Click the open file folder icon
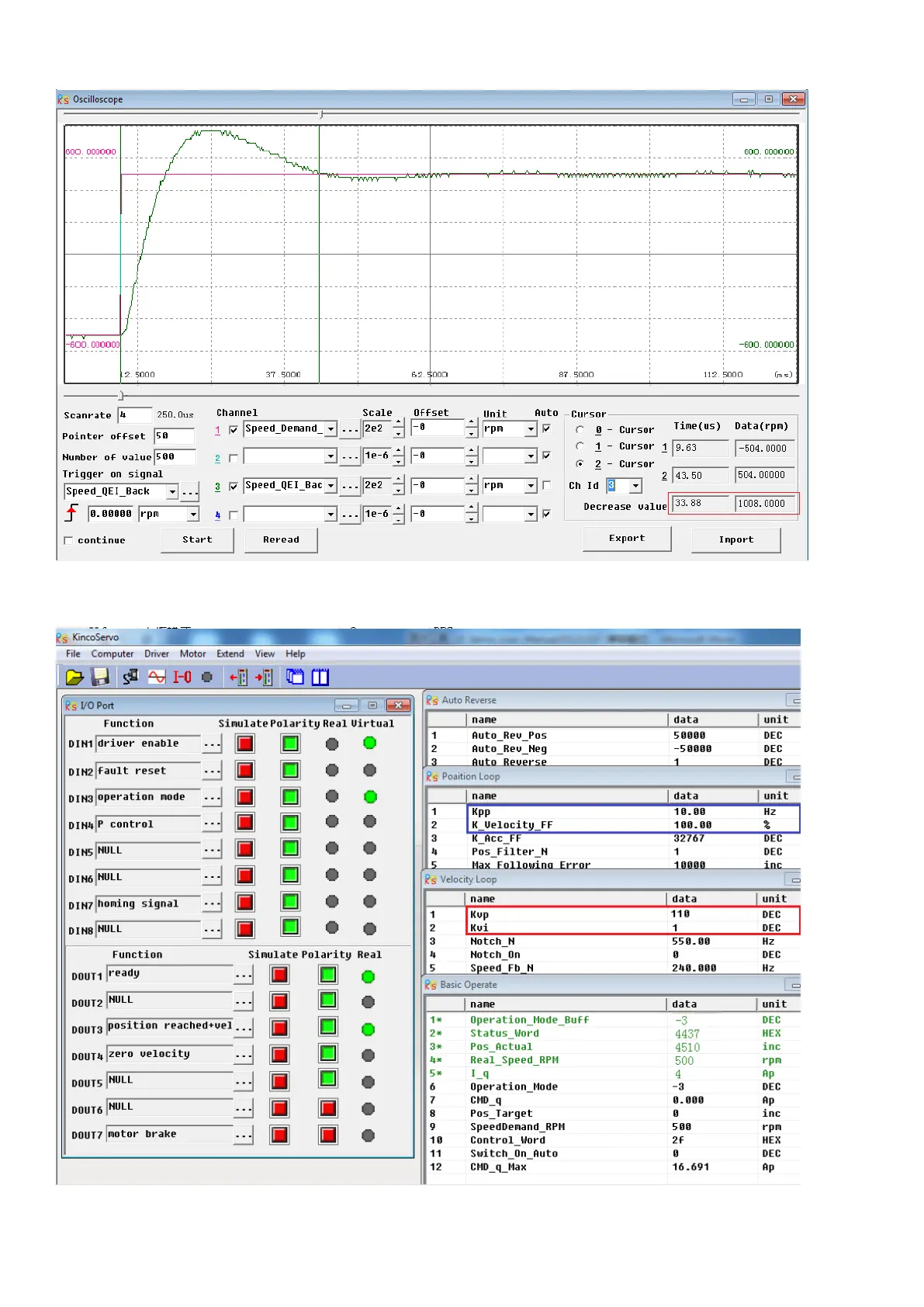 74,677
